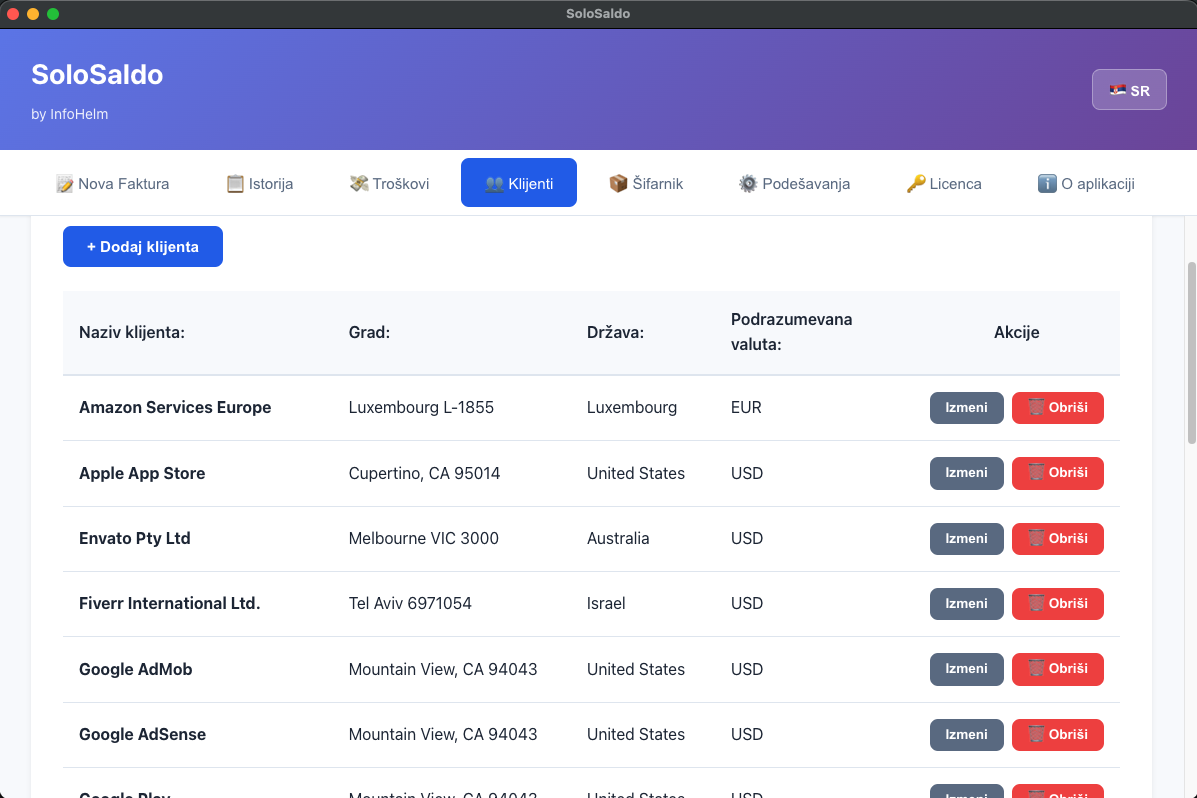Remove Fiverr International Ltd. via Obriši
1197x798 pixels.
point(1057,604)
